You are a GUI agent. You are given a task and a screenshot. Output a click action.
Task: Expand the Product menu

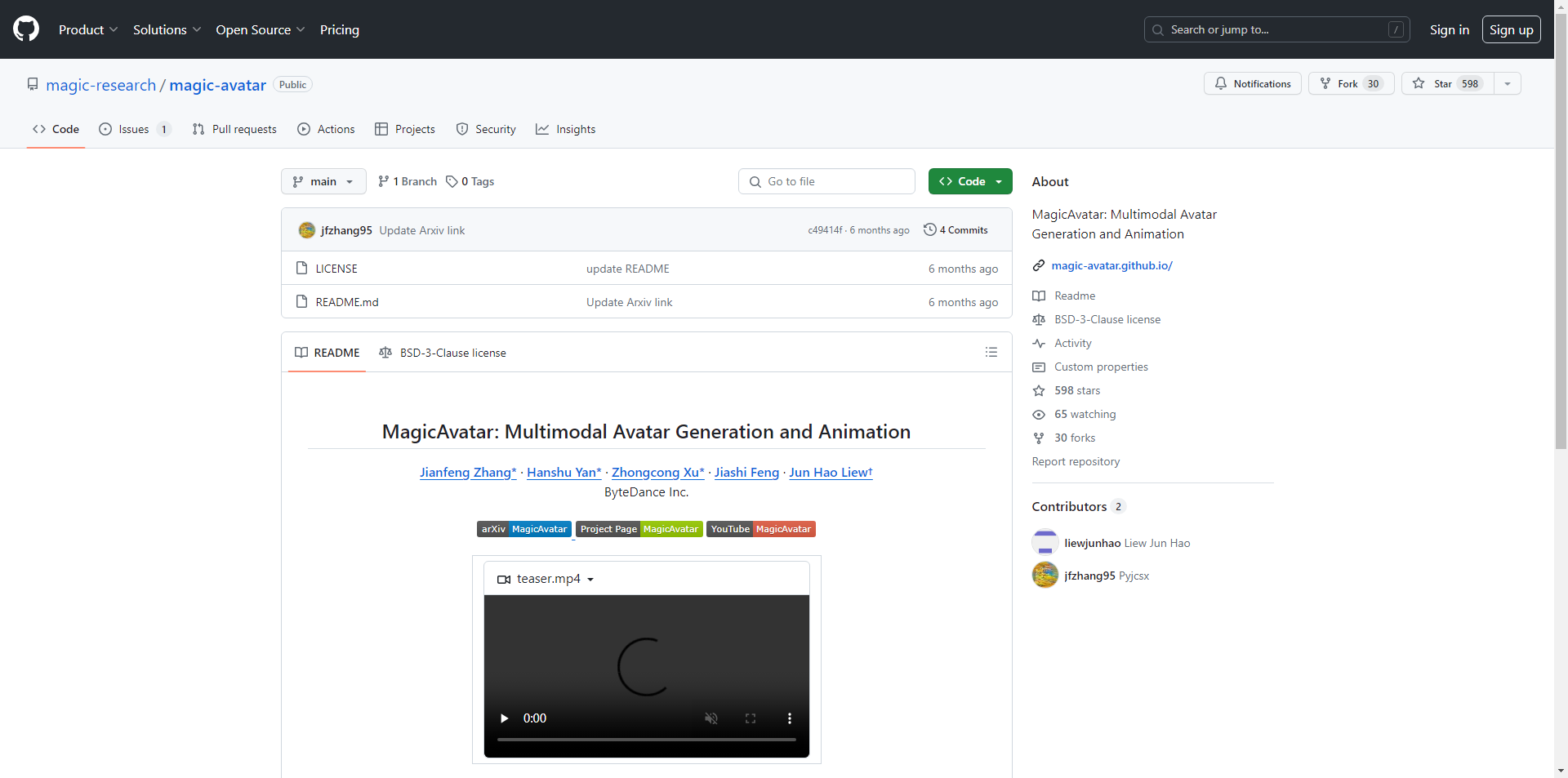88,29
